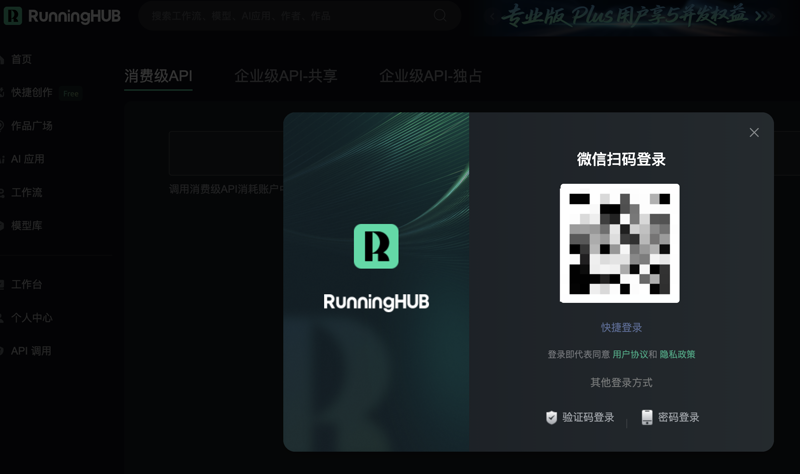Open 作品广场 in the sidebar

[x=31, y=126]
